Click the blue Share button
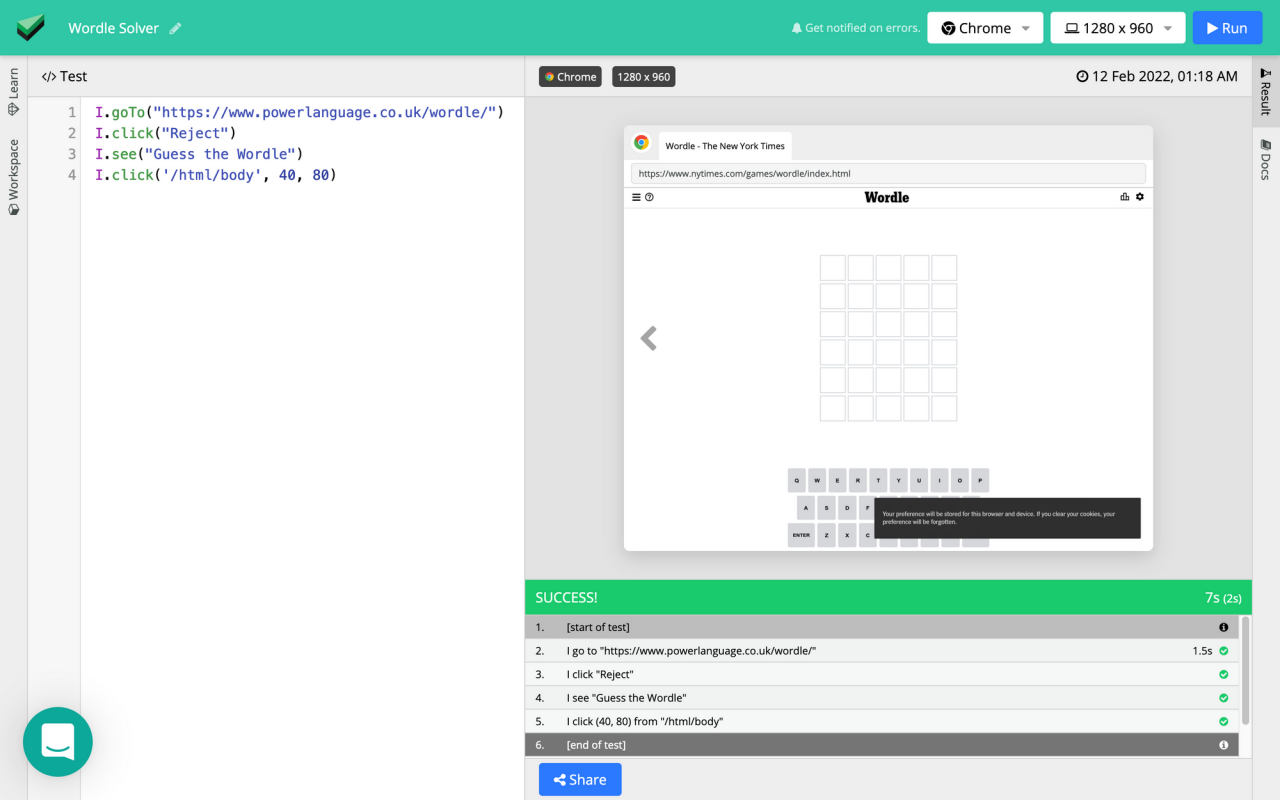Image resolution: width=1280 pixels, height=800 pixels. [580, 780]
